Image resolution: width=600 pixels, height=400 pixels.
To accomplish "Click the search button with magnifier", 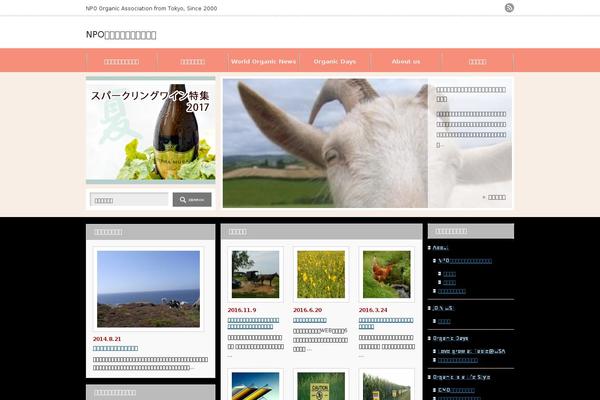I will pos(192,199).
